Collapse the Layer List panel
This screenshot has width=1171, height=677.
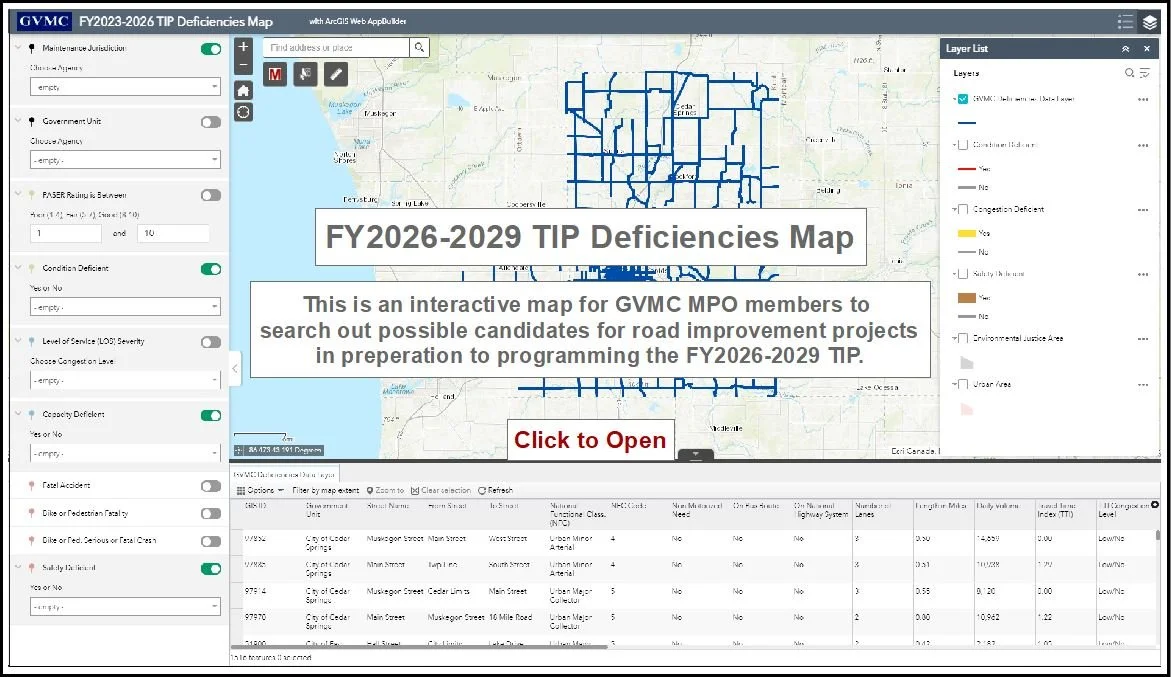pyautogui.click(x=1125, y=49)
